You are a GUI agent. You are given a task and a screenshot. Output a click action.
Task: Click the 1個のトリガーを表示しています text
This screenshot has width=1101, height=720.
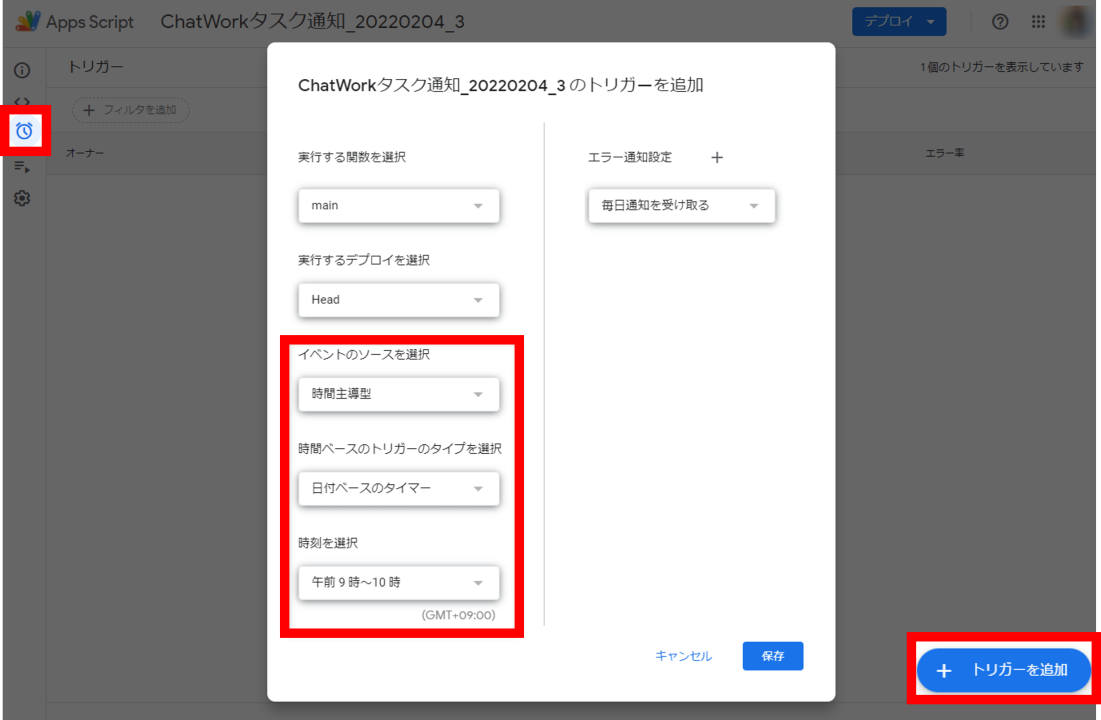click(x=1002, y=67)
